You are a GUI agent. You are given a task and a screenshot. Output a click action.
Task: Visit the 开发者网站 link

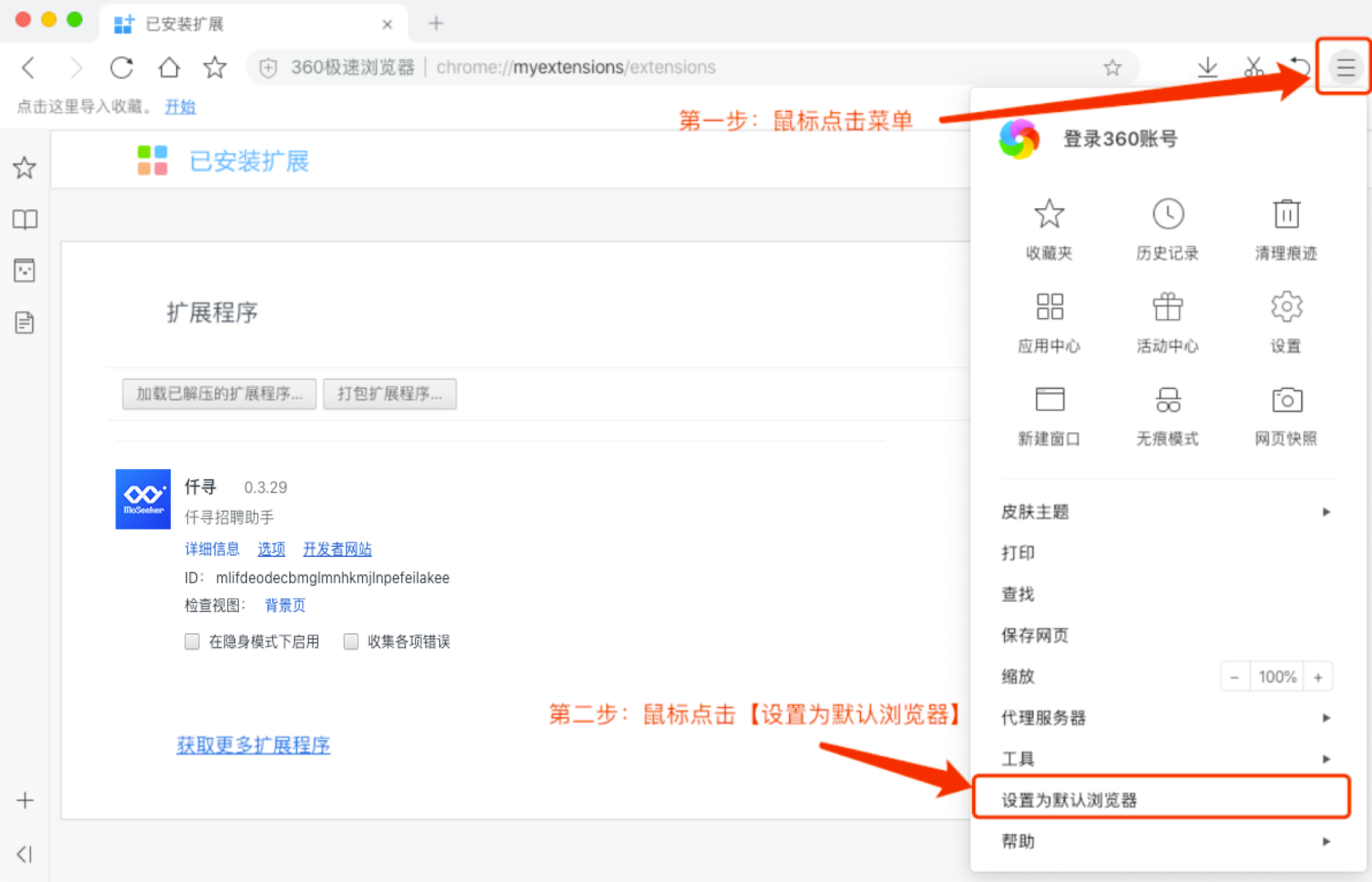pos(337,549)
